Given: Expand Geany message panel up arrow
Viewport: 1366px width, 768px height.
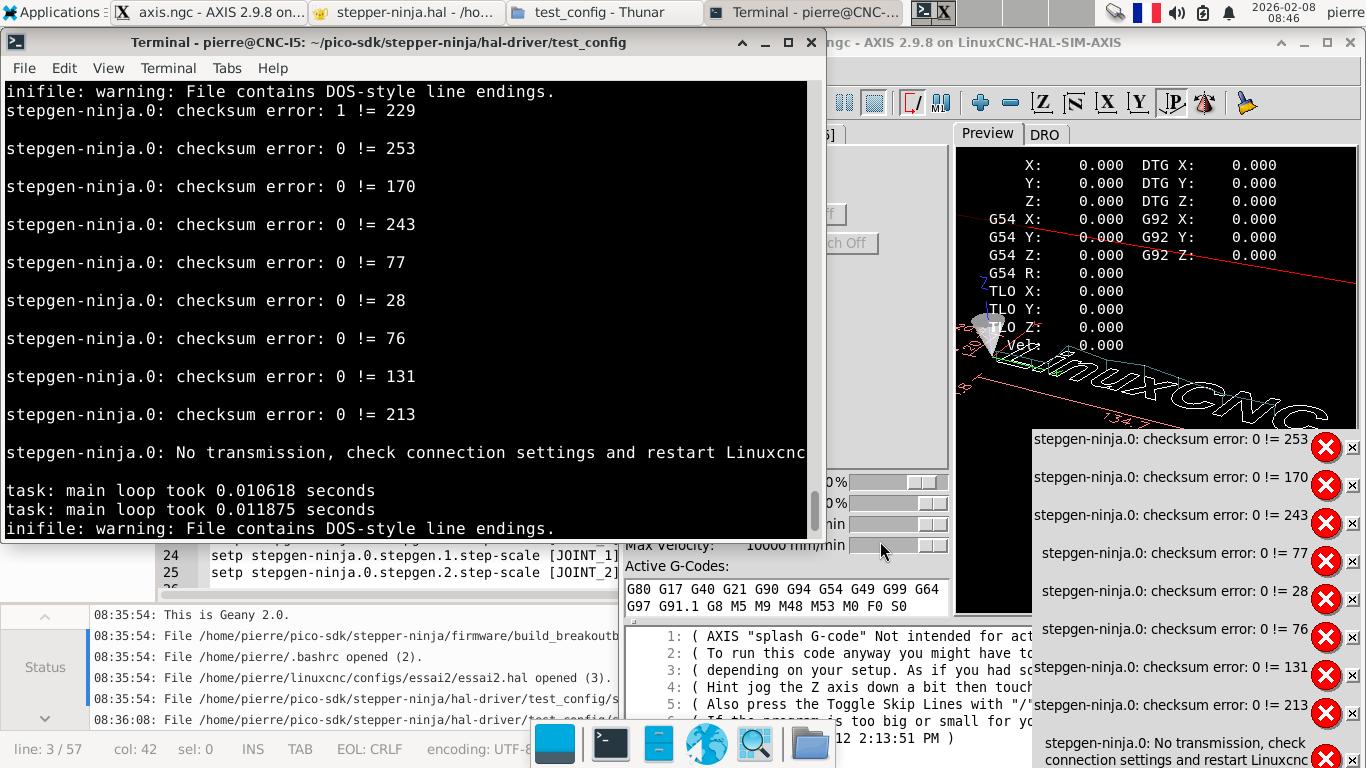Looking at the screenshot, I should click(x=45, y=617).
